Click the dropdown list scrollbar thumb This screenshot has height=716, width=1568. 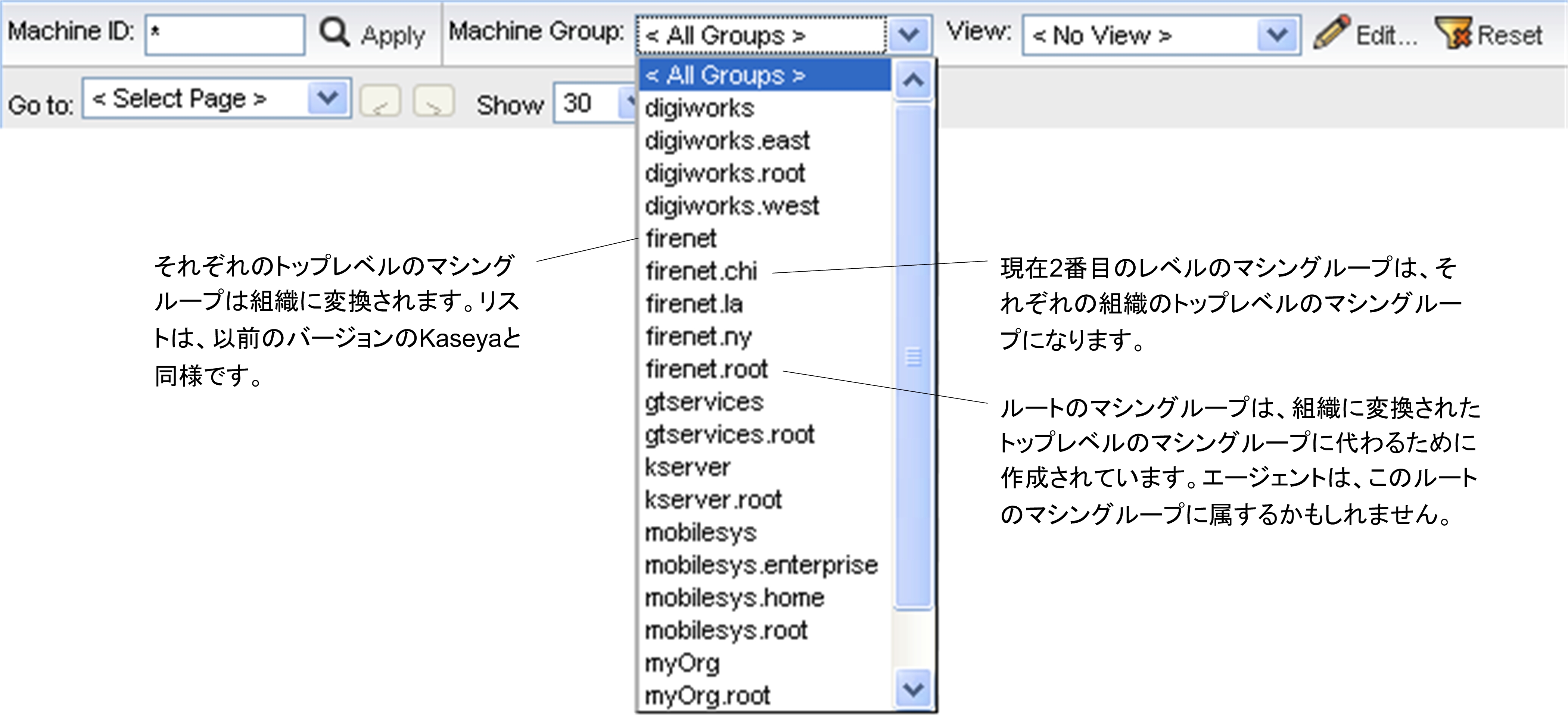pyautogui.click(x=913, y=356)
